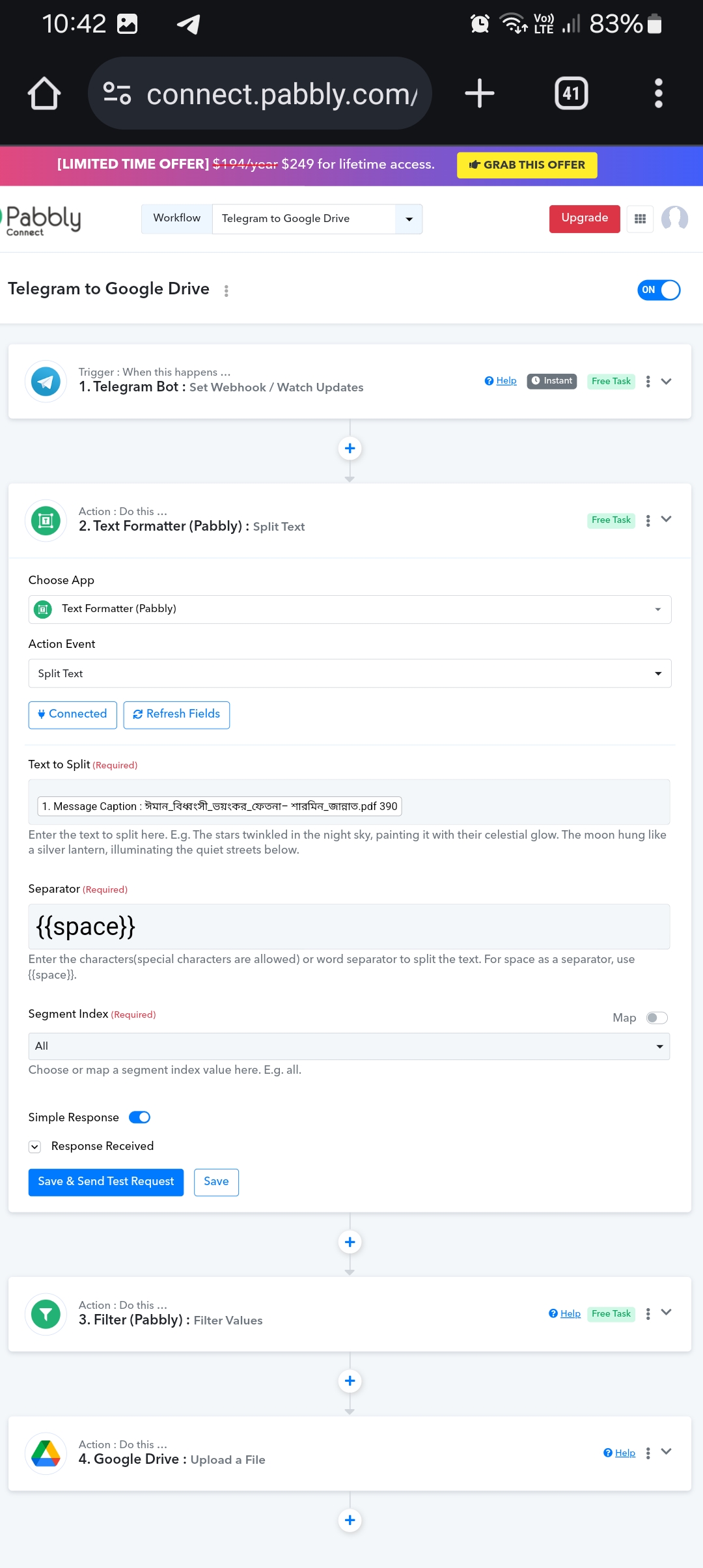703x1568 pixels.
Task: Click Free Task badge on Text Formatter step
Action: 611,520
